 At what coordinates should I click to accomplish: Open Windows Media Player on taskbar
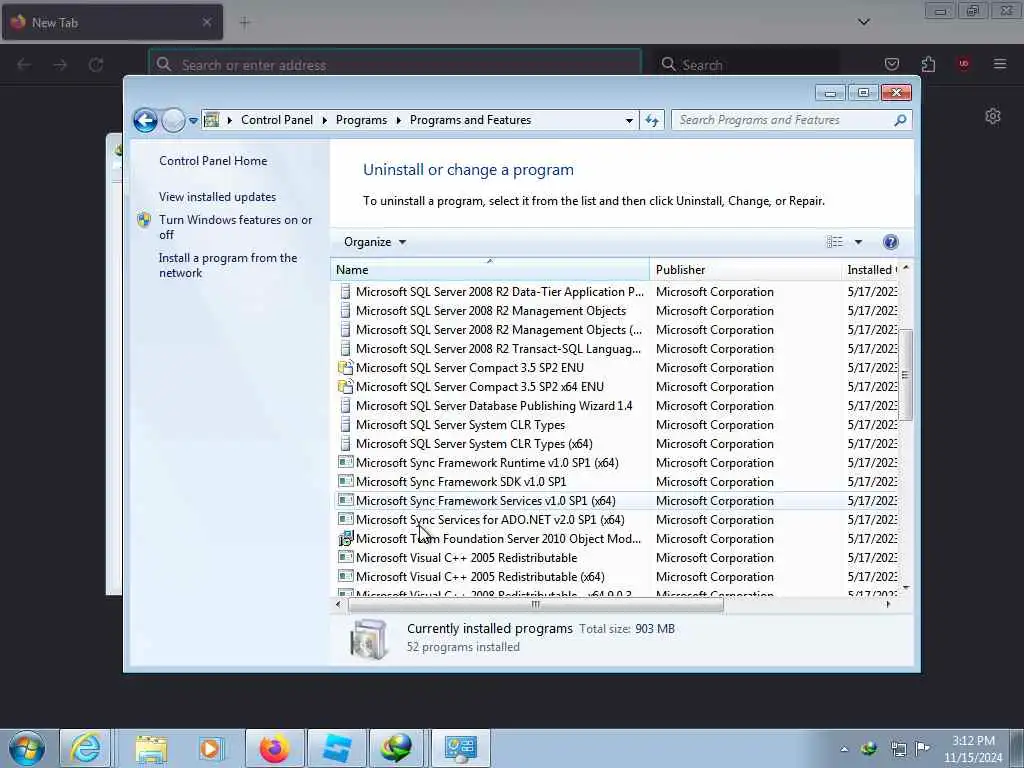(211, 748)
